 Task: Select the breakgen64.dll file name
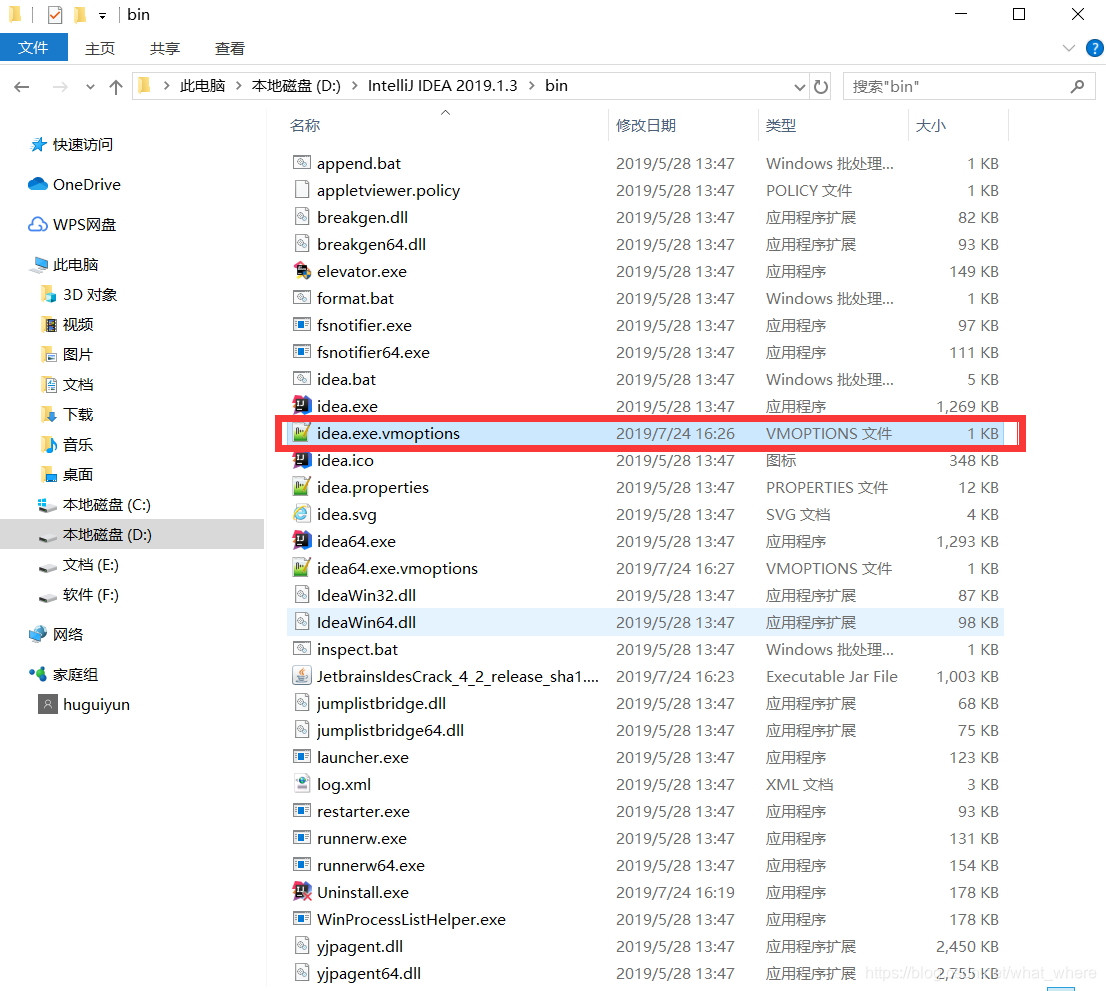[372, 244]
